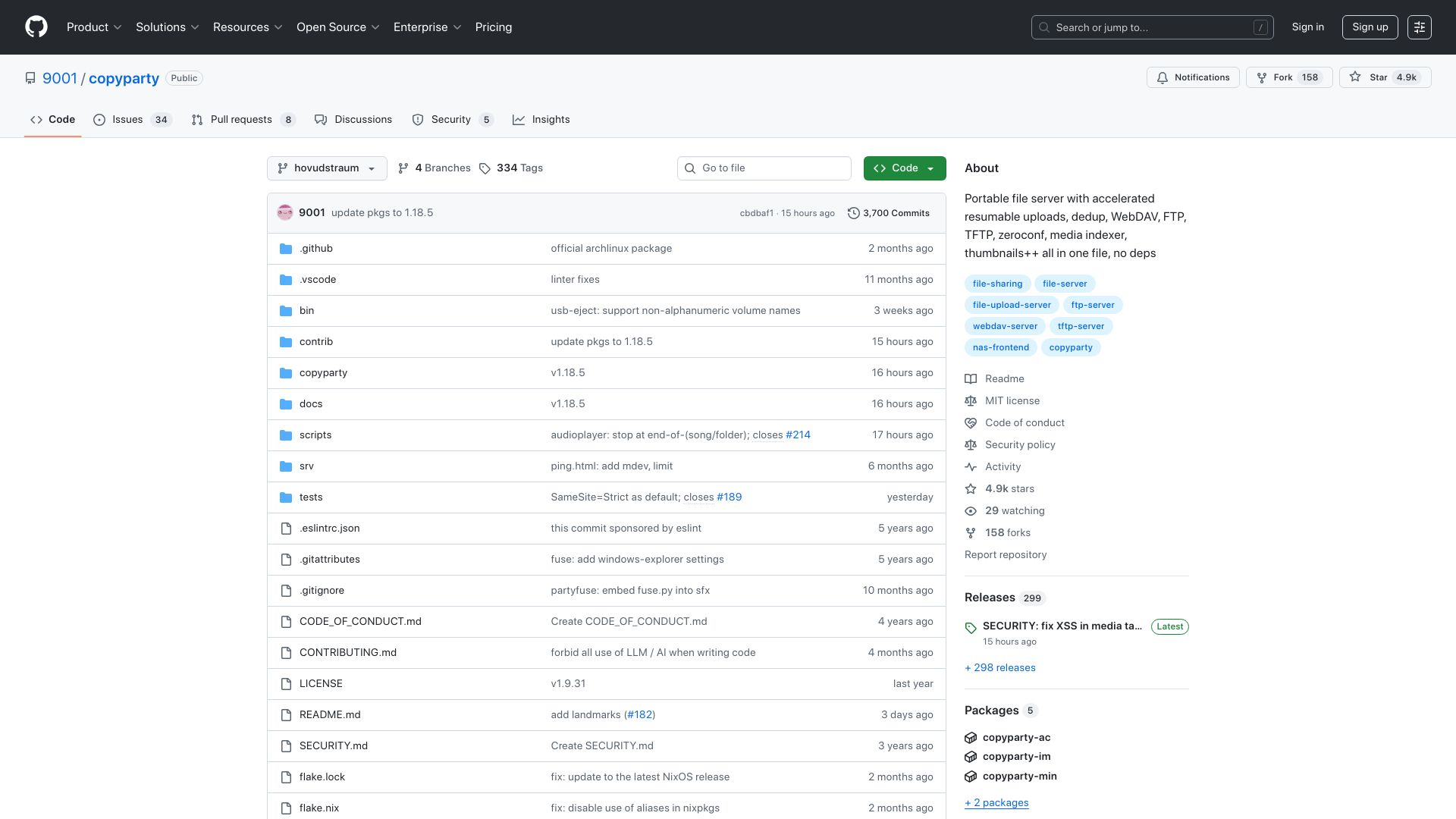Click the Go to file search field
Viewport: 1456px width, 819px height.
tap(764, 168)
